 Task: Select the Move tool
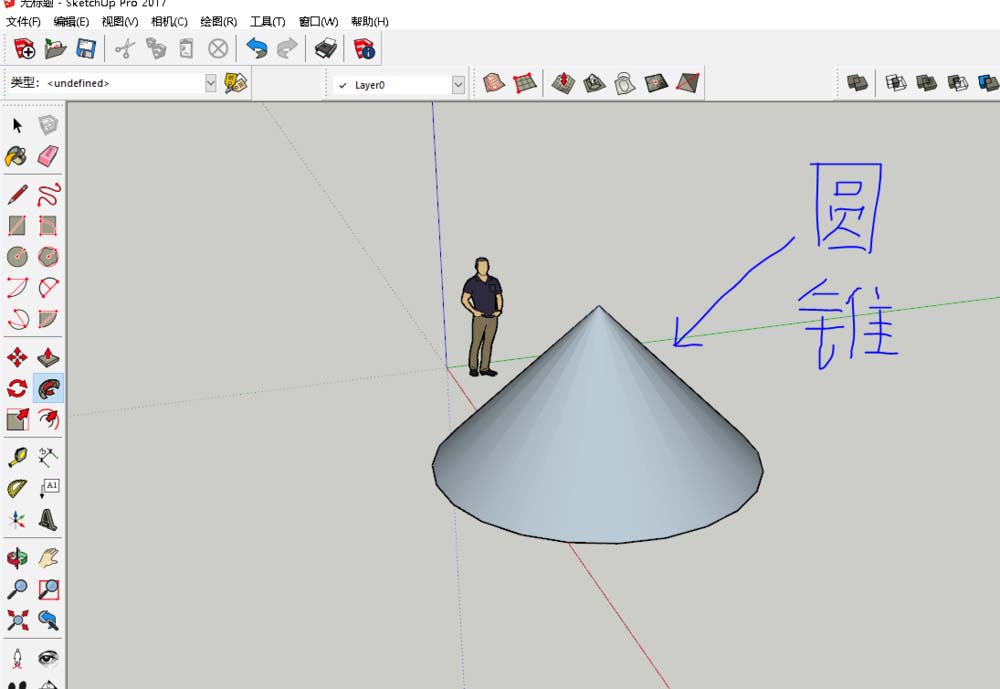click(x=17, y=357)
